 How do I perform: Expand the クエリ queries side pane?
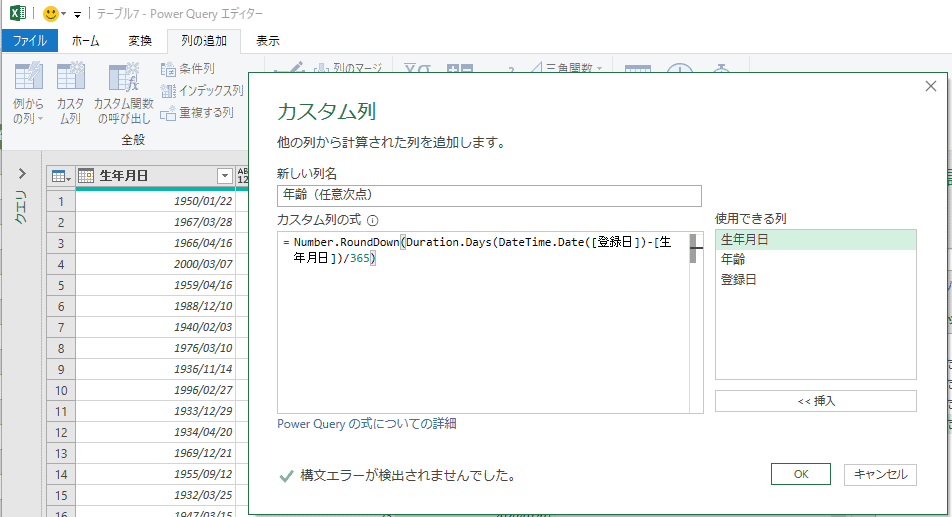point(22,174)
